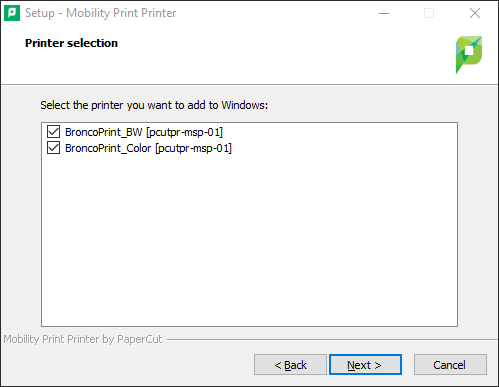Click the 'Printer selection' heading

(x=71, y=43)
